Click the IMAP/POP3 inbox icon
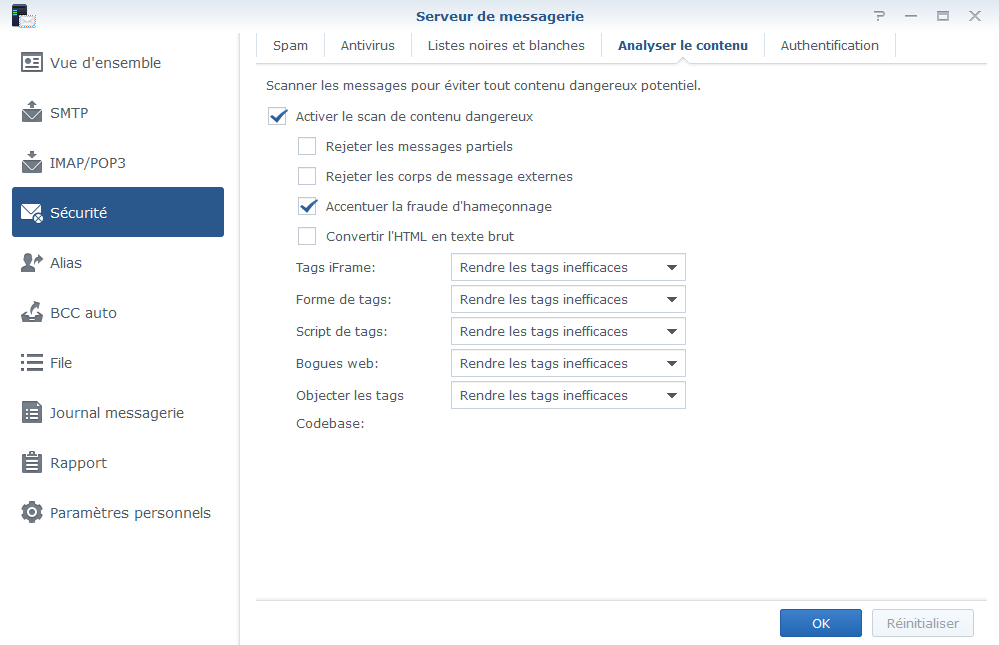The height and width of the screenshot is (645, 999). [x=32, y=163]
